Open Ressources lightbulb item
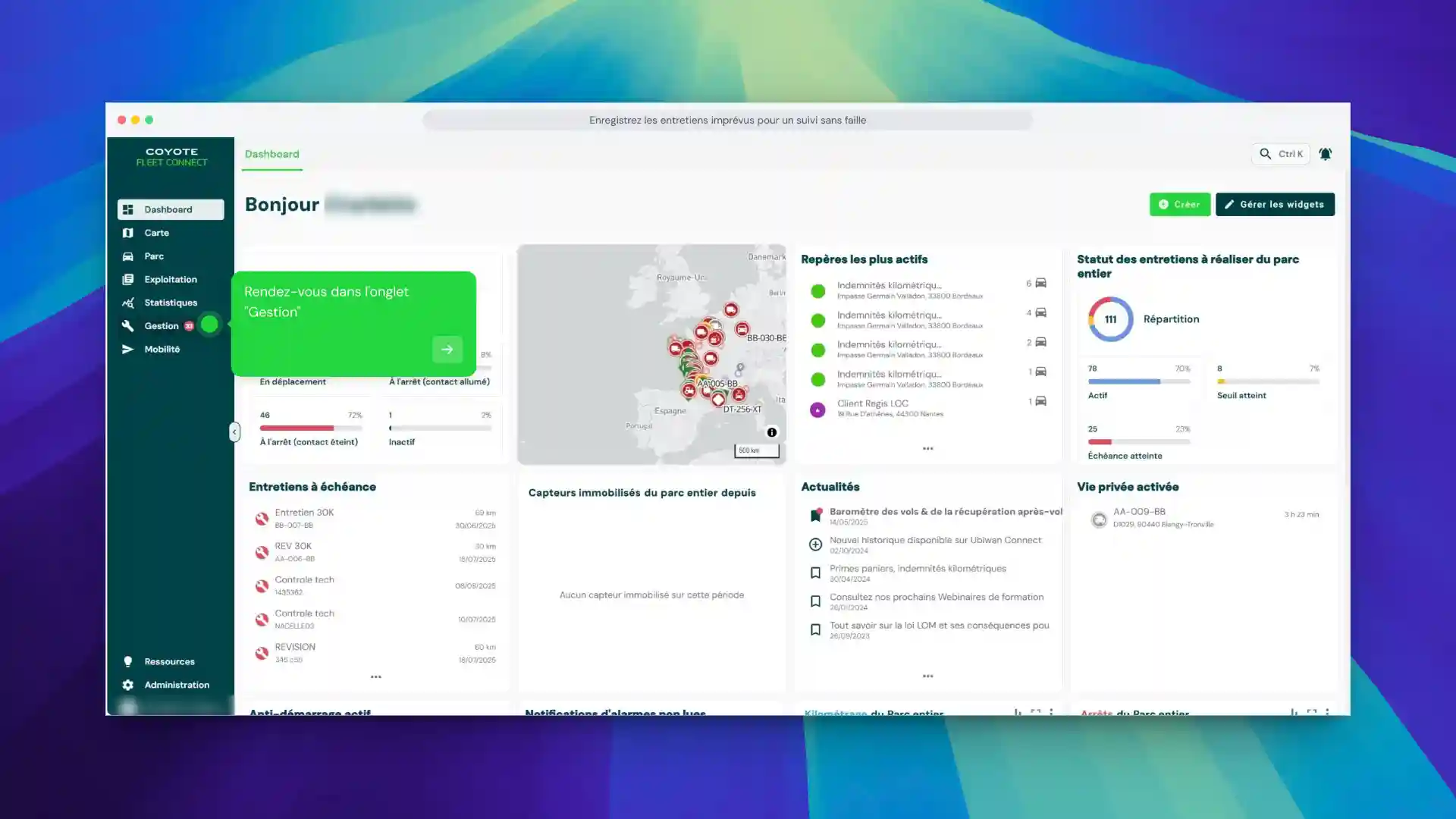Viewport: 1456px width, 819px height. 169,661
